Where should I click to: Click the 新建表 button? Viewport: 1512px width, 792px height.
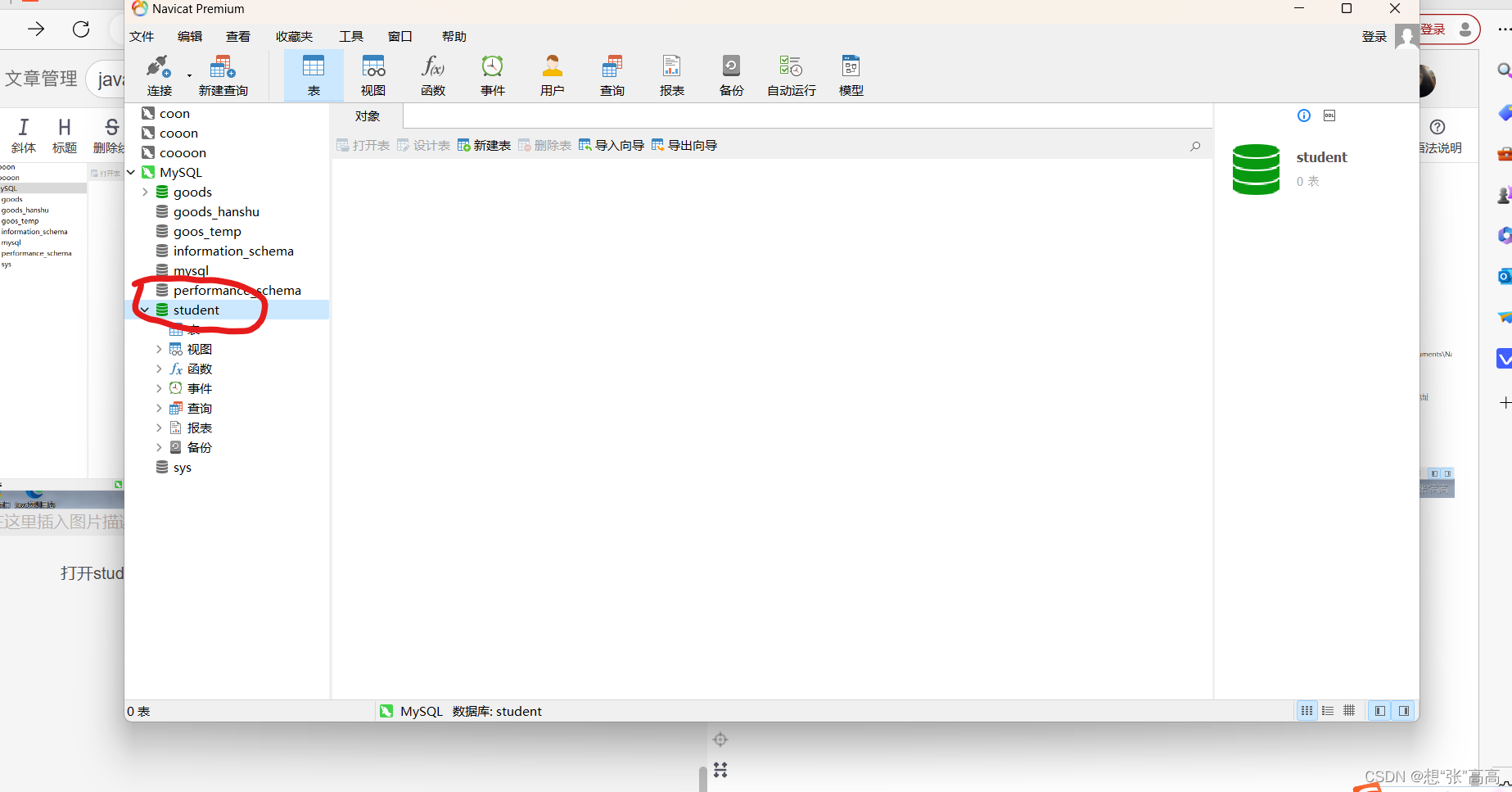click(484, 146)
